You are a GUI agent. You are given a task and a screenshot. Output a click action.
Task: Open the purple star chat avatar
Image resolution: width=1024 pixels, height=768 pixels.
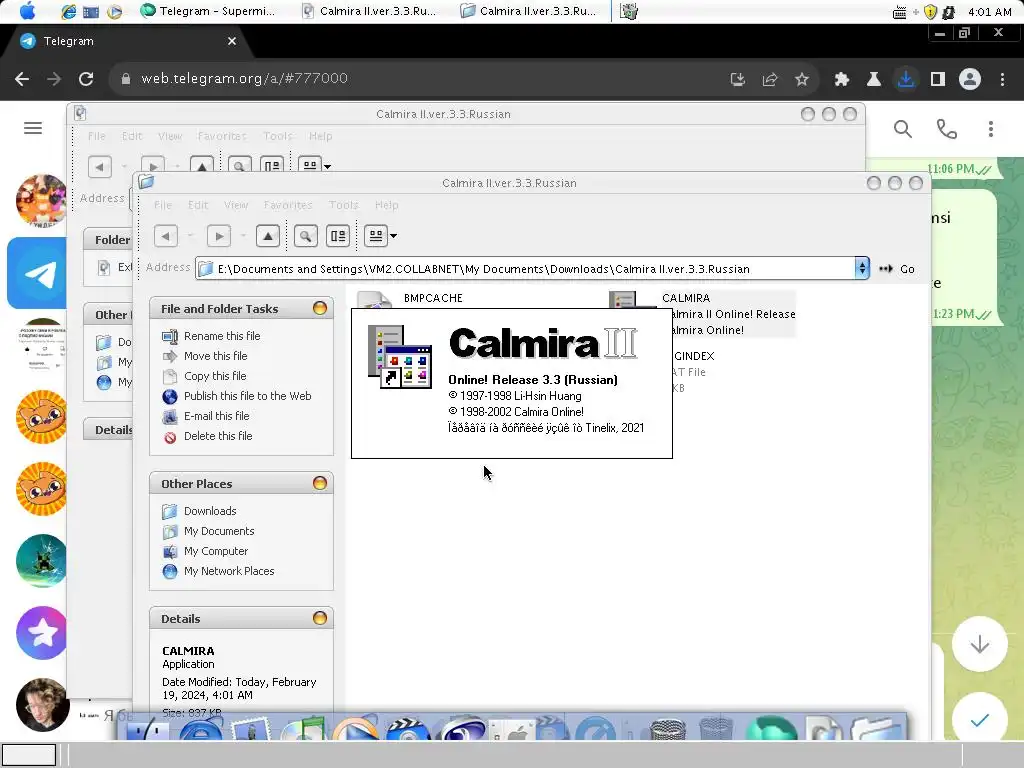[x=42, y=632]
